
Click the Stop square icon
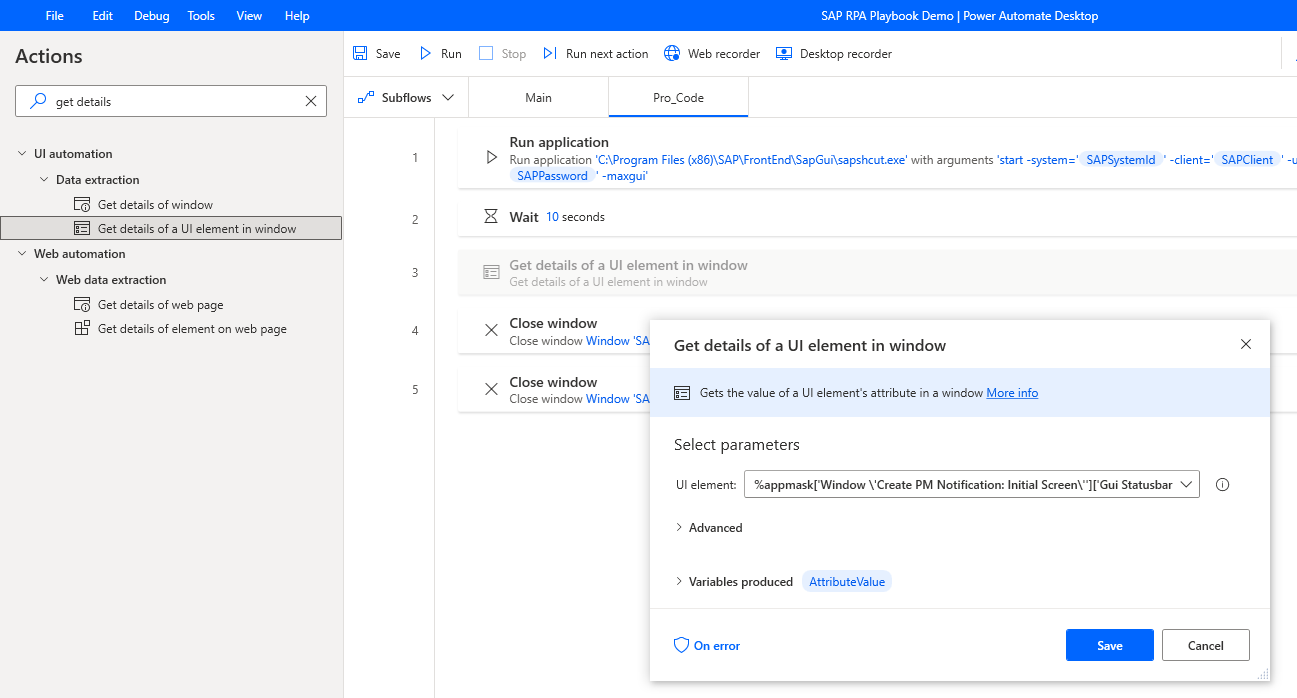[486, 53]
